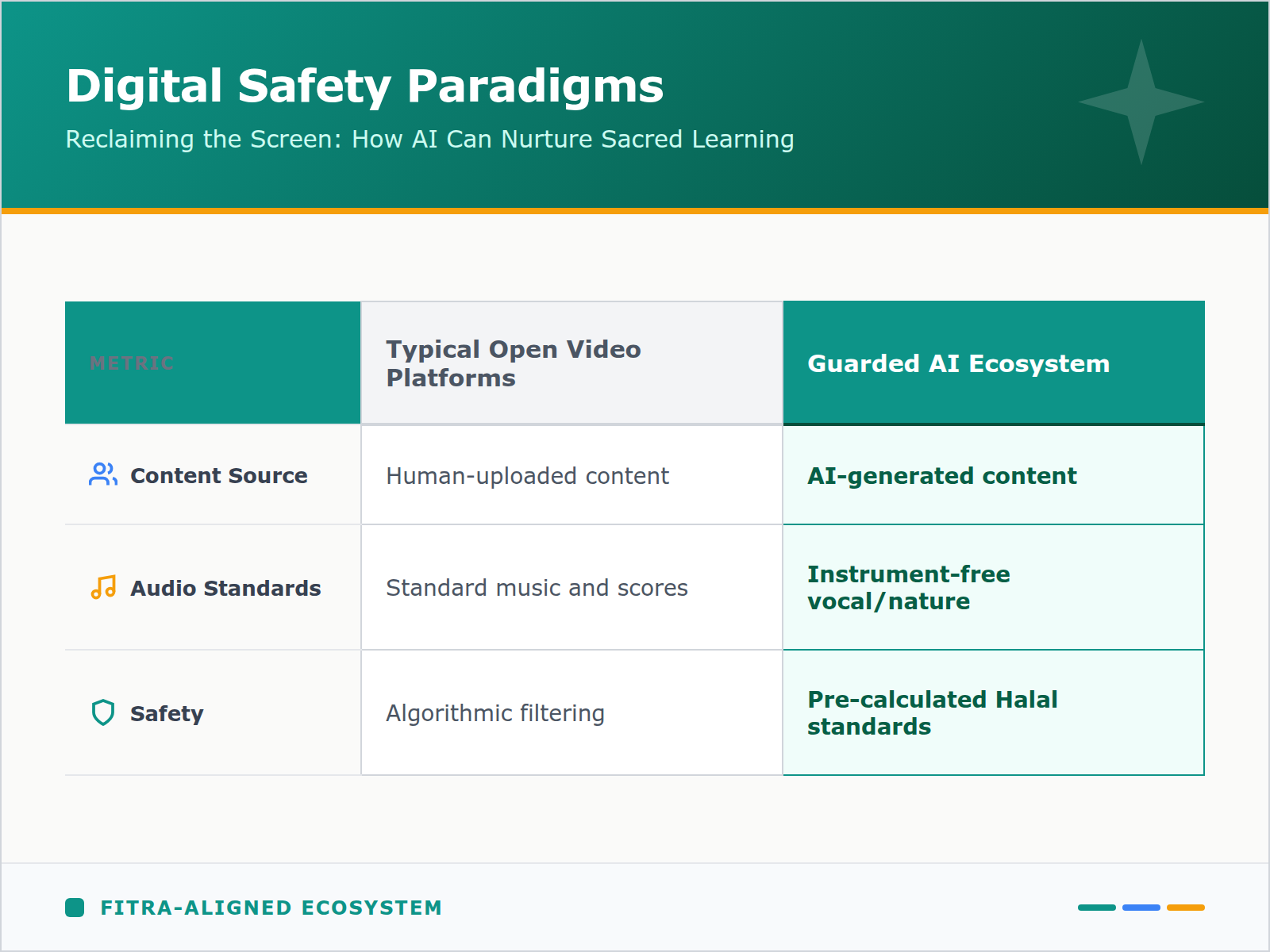
Task: Enable the AI-generated content option
Action: 942,476
